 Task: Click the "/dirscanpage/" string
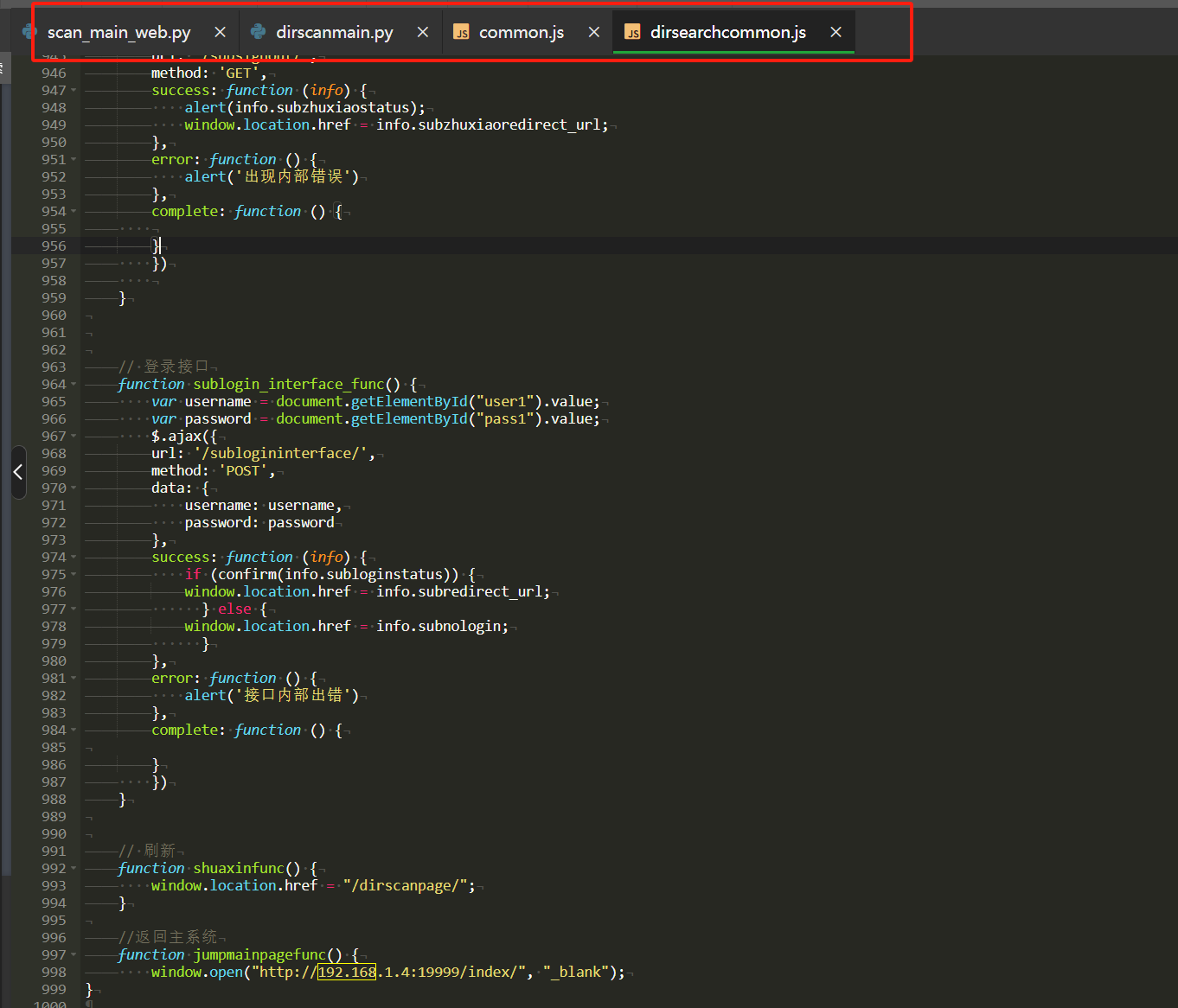[405, 885]
